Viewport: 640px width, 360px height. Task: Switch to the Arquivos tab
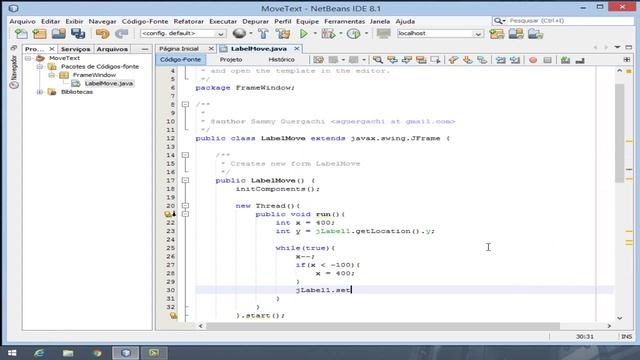tap(112, 49)
